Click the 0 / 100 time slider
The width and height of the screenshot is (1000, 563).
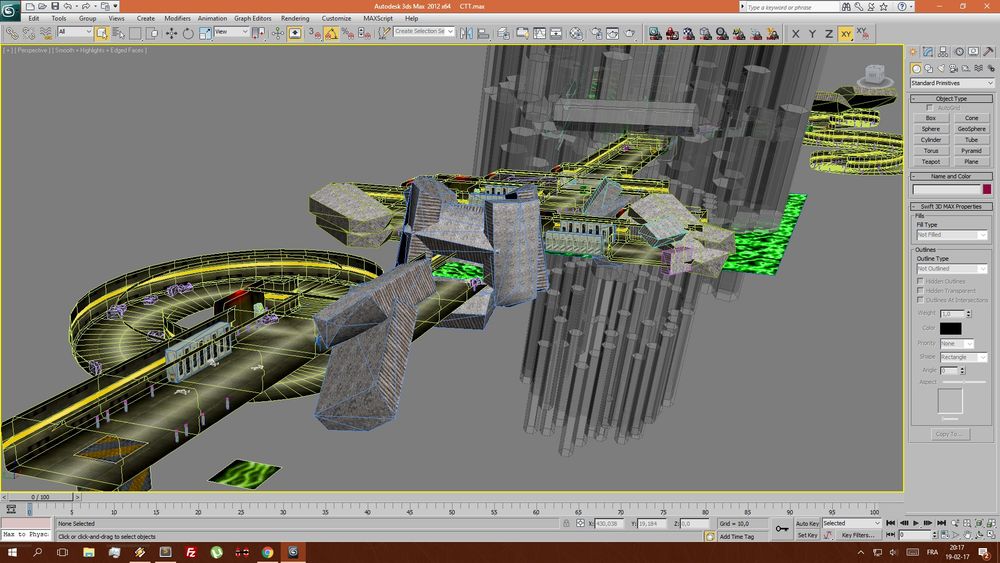tap(40, 497)
